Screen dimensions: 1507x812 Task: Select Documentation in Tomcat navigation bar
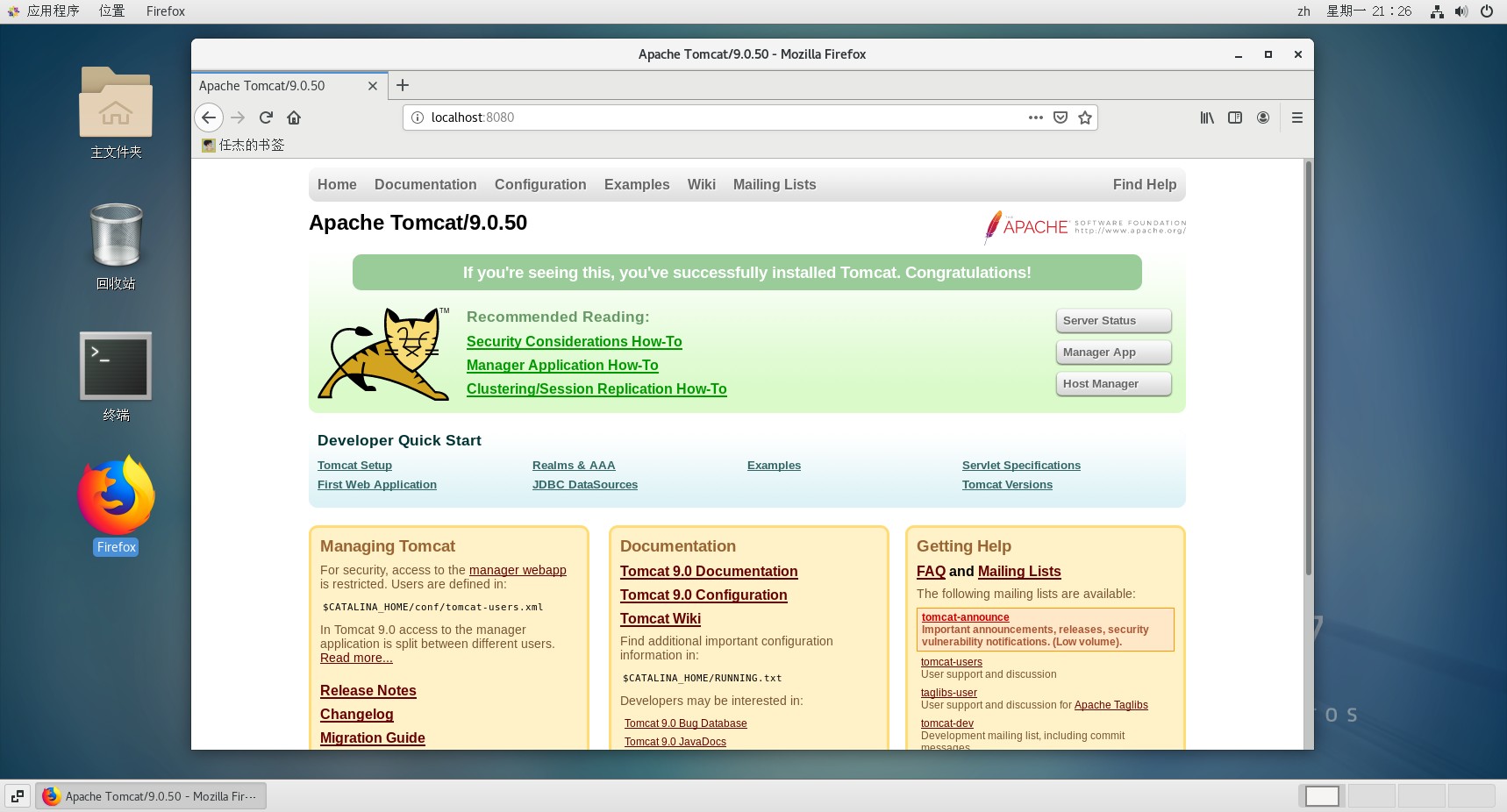coord(425,184)
